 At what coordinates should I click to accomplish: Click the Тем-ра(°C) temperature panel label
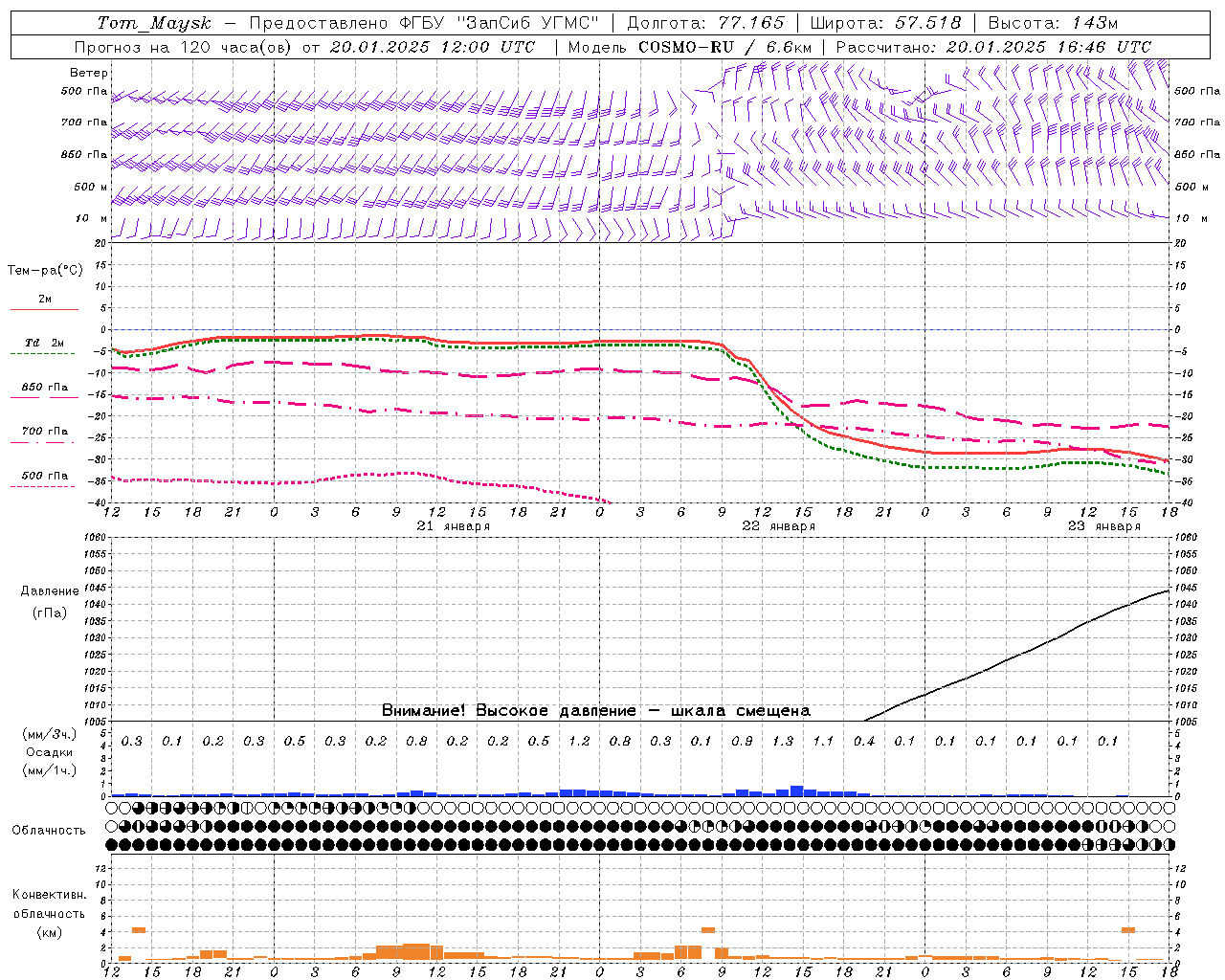[x=45, y=270]
